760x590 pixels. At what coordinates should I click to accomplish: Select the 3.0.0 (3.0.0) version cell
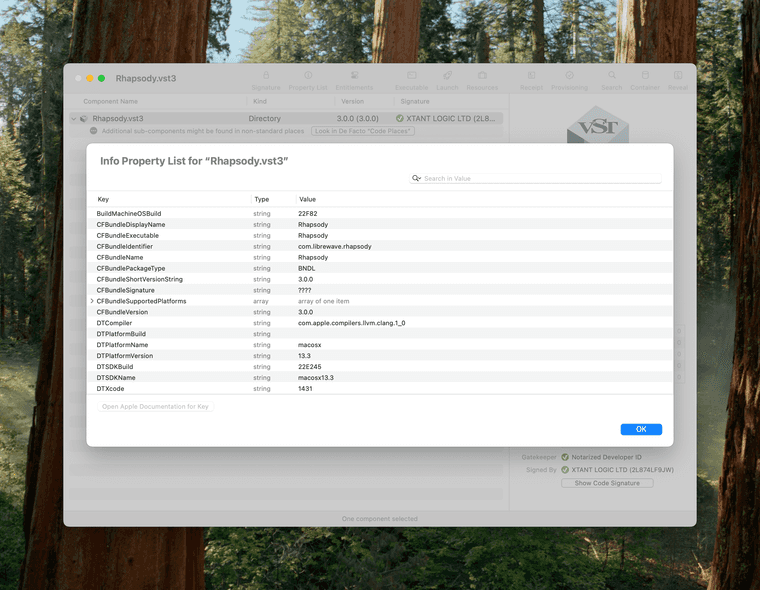pyautogui.click(x=358, y=118)
